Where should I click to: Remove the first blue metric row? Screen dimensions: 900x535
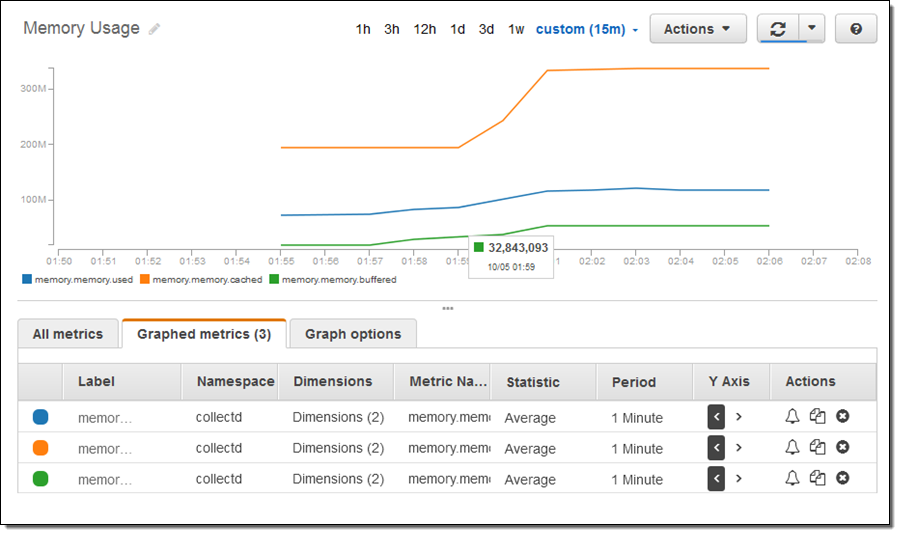843,417
